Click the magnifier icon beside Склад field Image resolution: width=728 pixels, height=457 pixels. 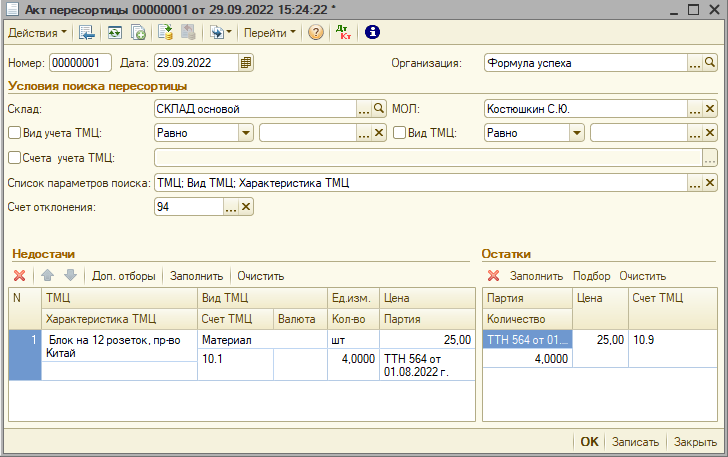[379, 108]
